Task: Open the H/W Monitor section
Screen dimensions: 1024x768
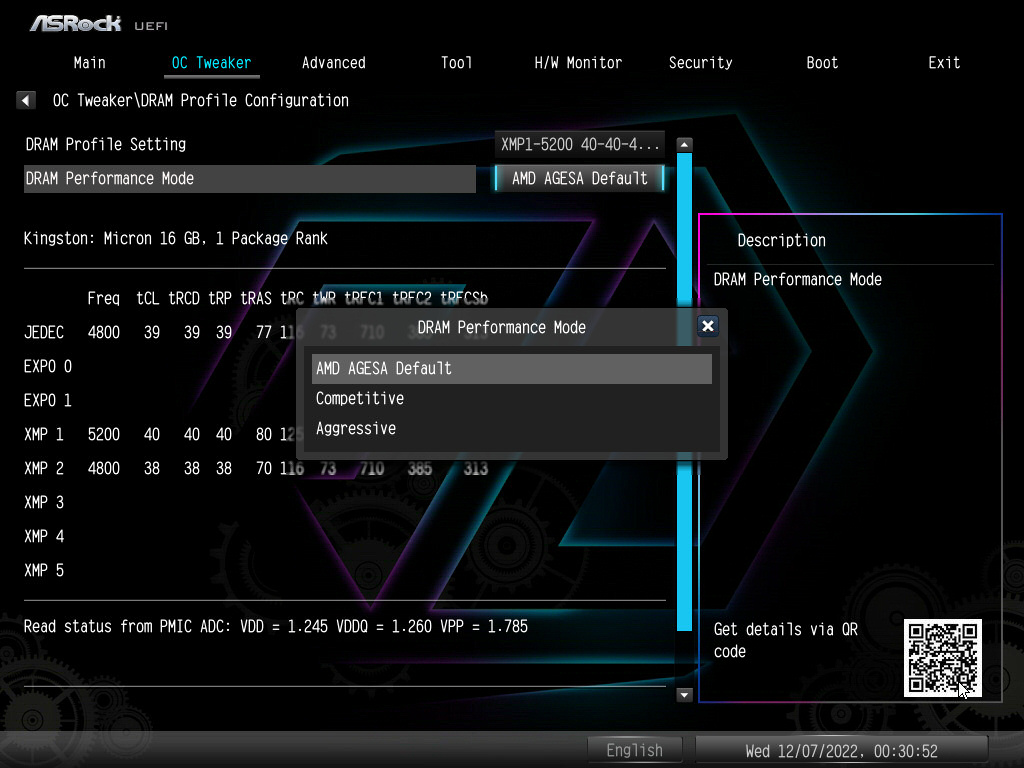Action: (x=578, y=62)
